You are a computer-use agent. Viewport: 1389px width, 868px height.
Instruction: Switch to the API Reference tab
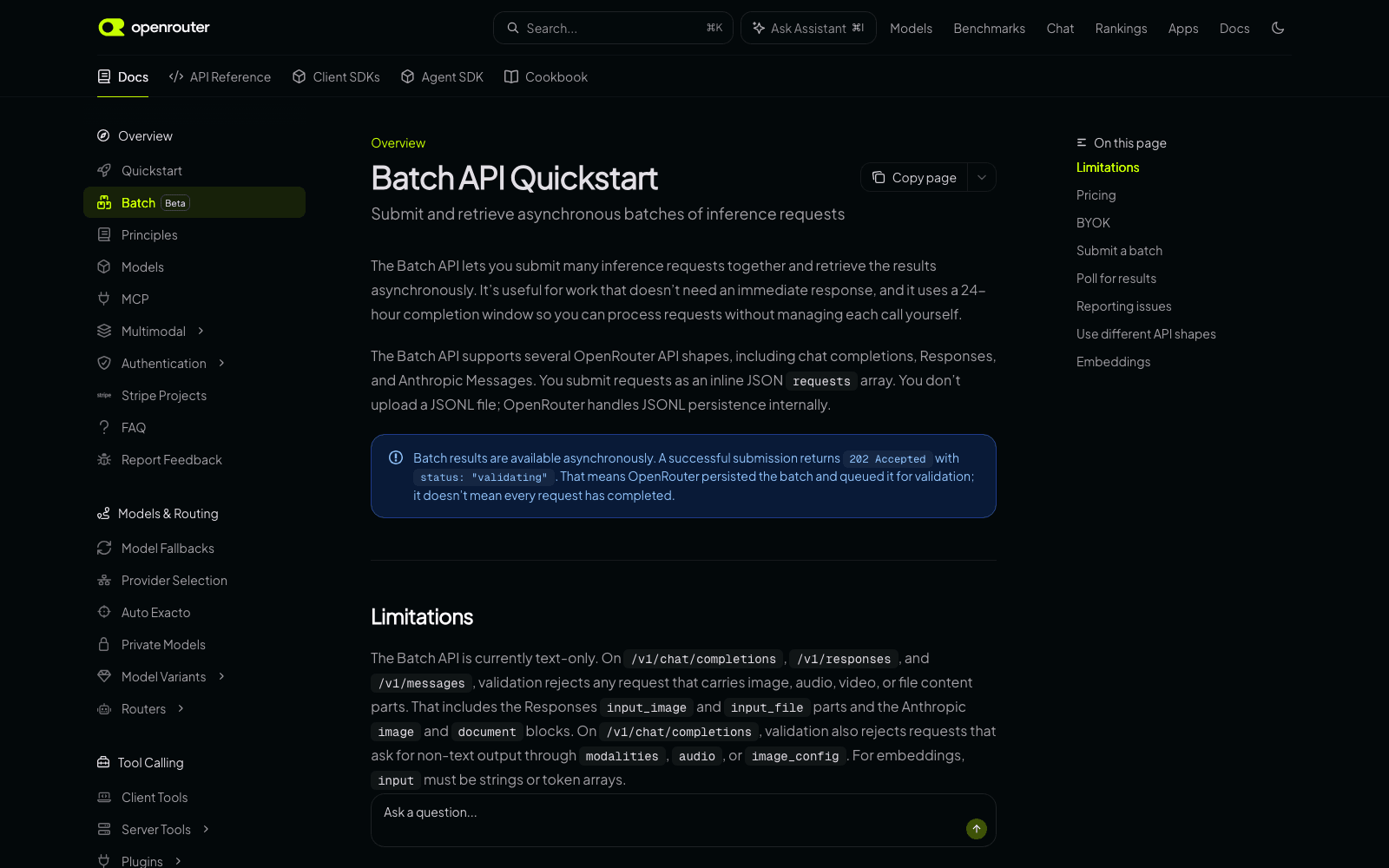pyautogui.click(x=220, y=77)
